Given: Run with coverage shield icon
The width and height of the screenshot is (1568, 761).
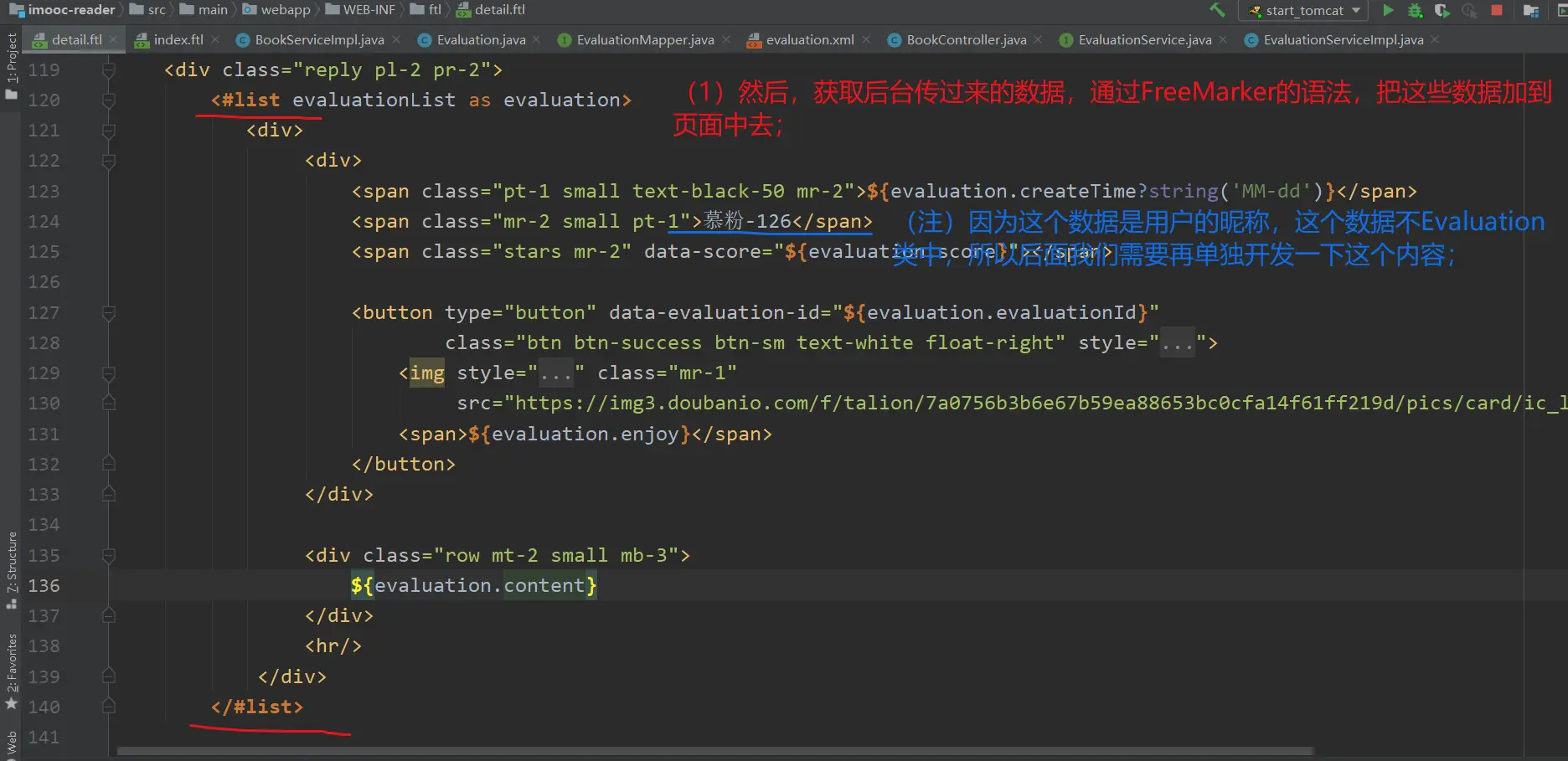Looking at the screenshot, I should pos(1442,10).
